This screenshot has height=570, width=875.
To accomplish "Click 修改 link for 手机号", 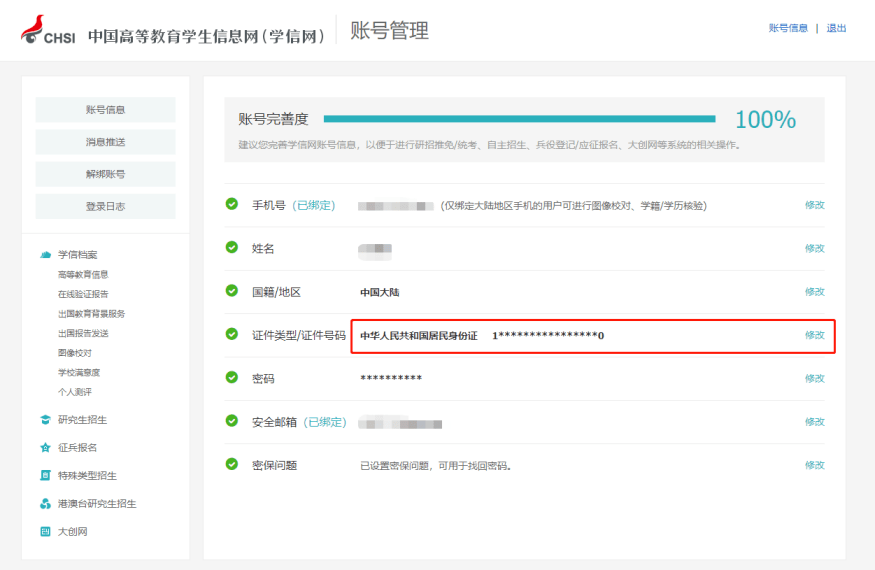I will point(814,205).
